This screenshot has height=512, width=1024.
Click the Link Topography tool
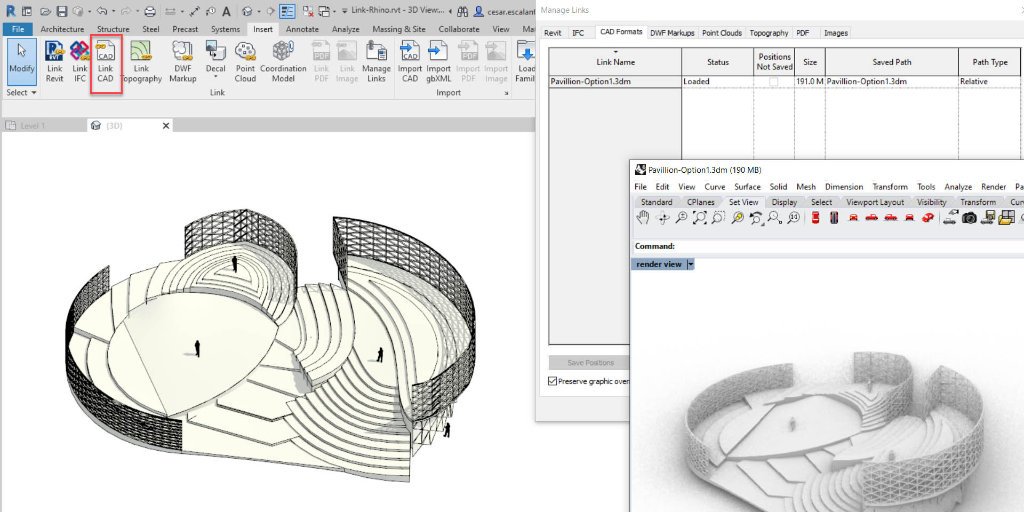pyautogui.click(x=141, y=61)
